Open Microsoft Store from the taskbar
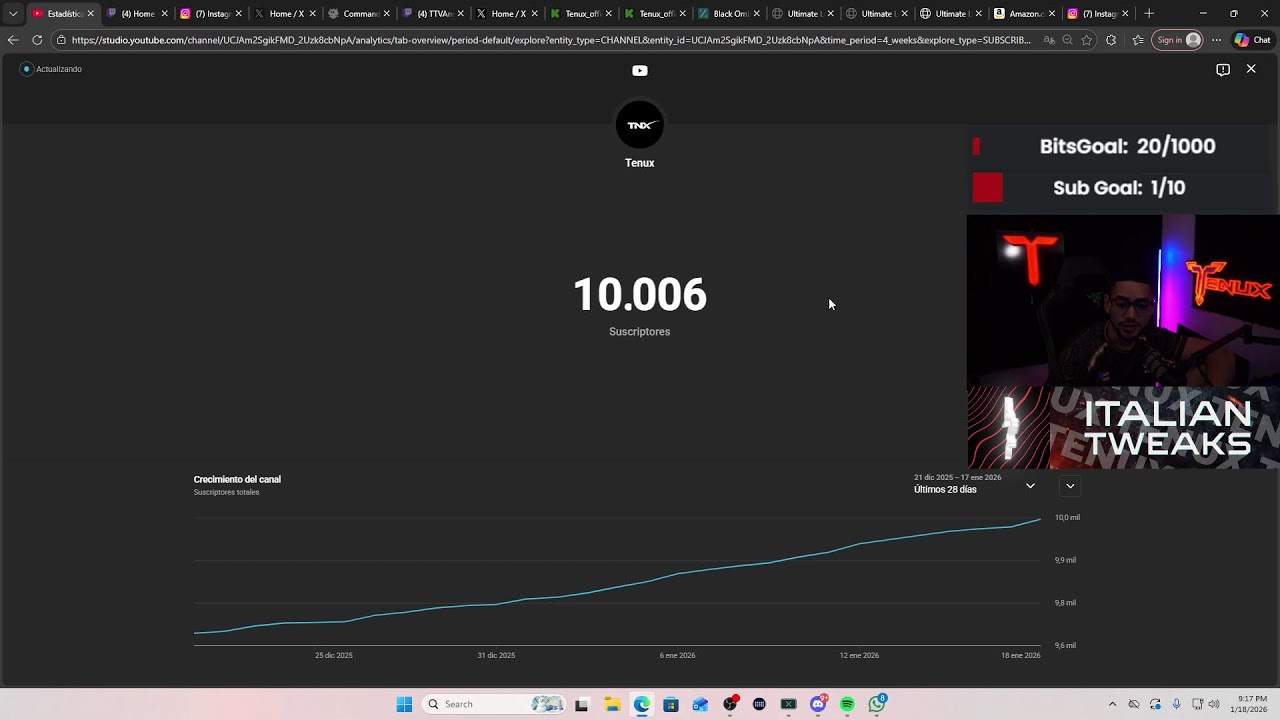 click(671, 704)
